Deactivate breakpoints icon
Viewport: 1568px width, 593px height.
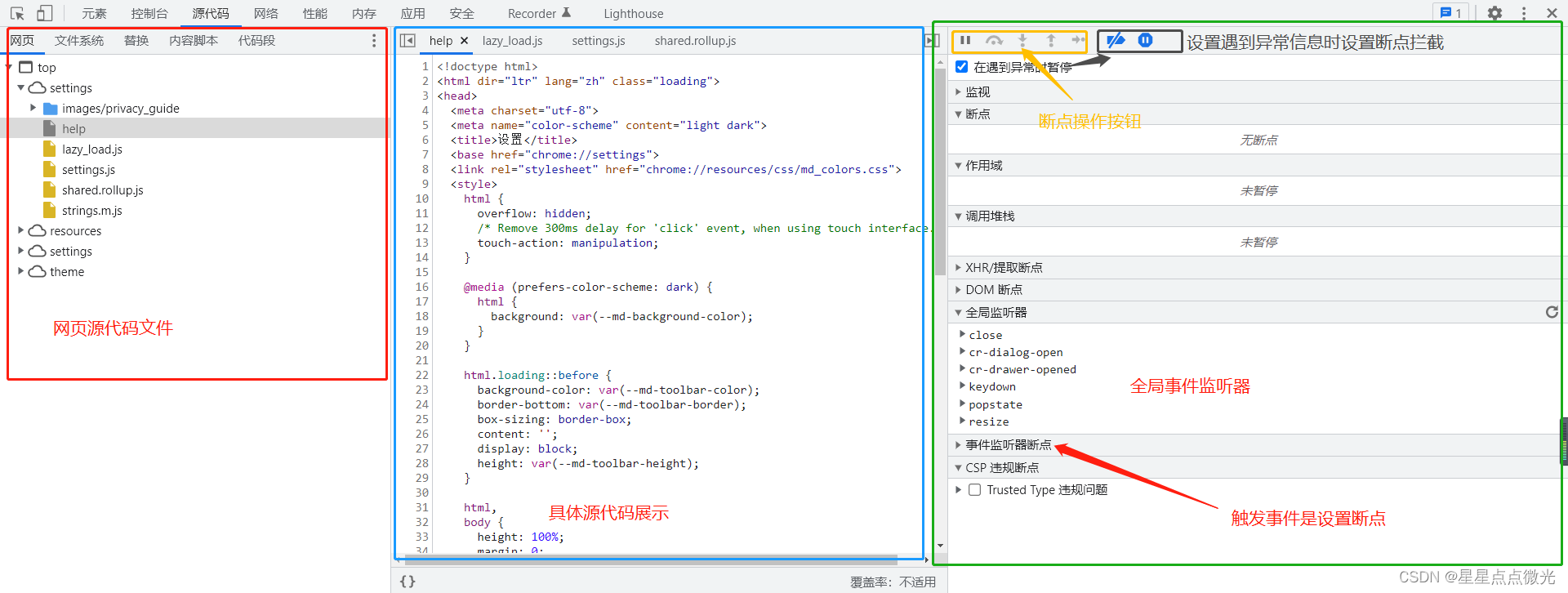pyautogui.click(x=1116, y=40)
